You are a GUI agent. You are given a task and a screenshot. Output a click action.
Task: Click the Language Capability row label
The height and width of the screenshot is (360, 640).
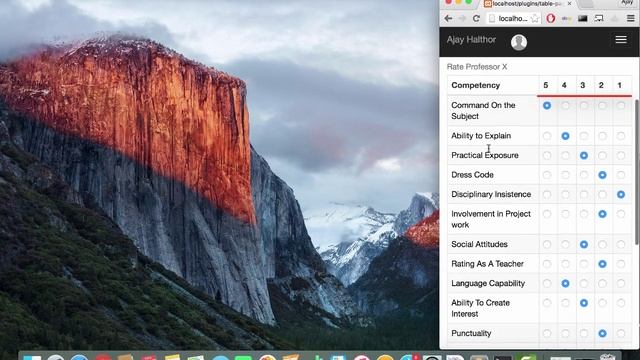[x=488, y=283]
